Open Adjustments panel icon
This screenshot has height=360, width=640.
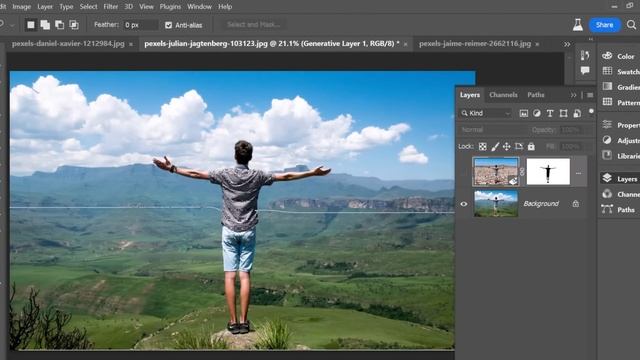coord(607,140)
